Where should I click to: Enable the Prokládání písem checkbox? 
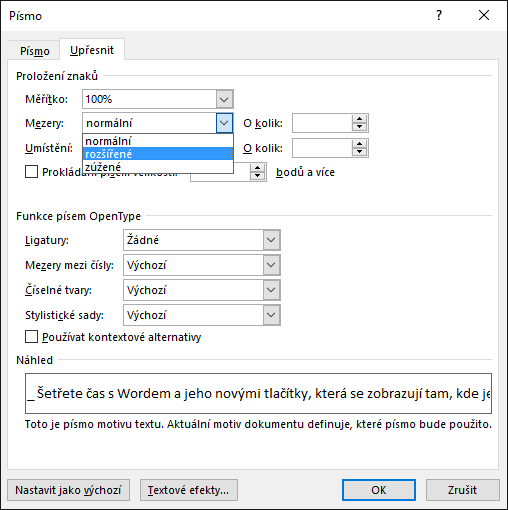[x=31, y=172]
